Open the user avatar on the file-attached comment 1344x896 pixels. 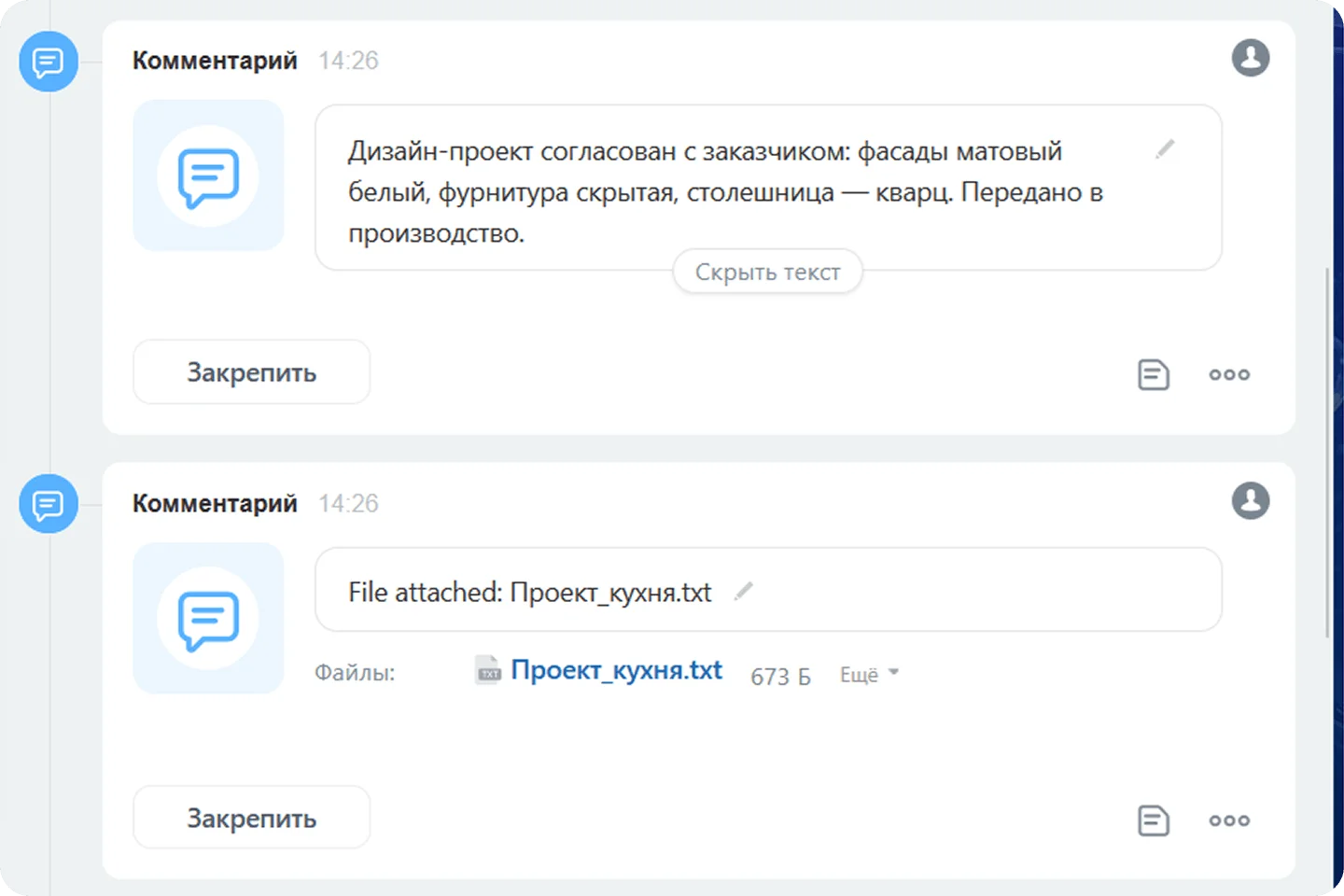point(1251,500)
